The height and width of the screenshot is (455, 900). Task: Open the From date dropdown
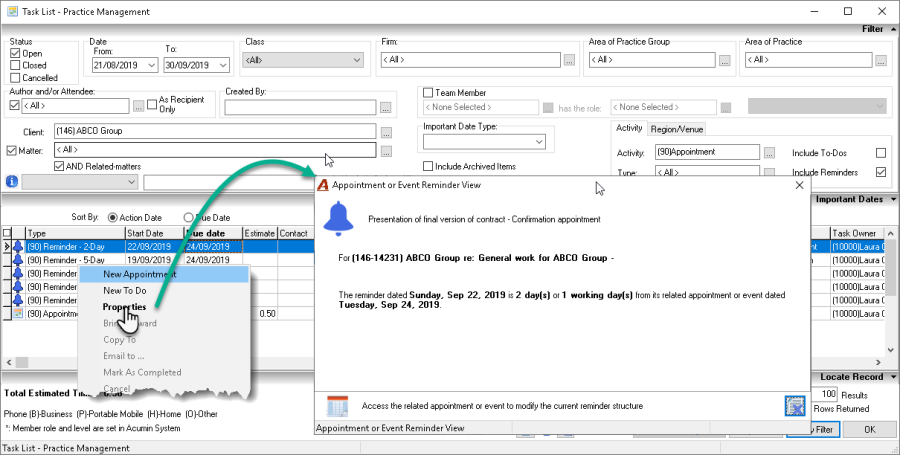[152, 65]
